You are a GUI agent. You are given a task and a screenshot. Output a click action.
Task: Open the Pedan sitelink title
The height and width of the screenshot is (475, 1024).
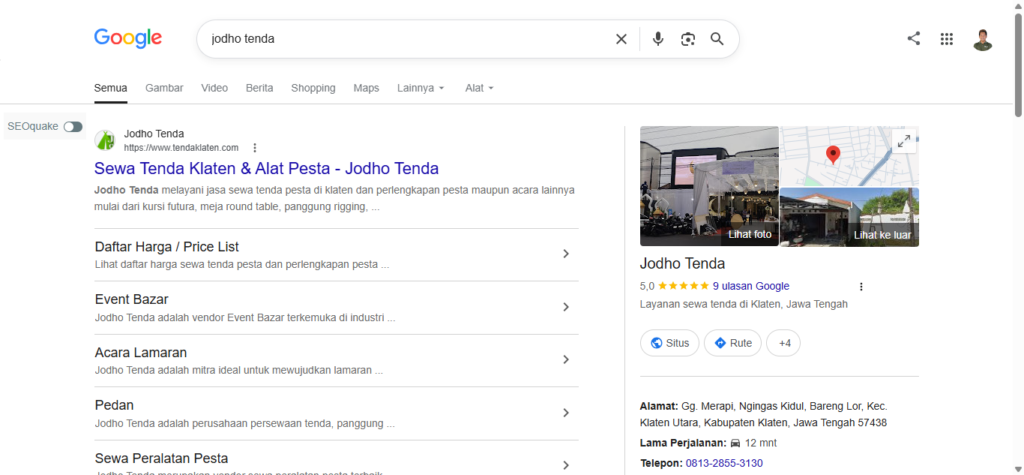click(114, 405)
